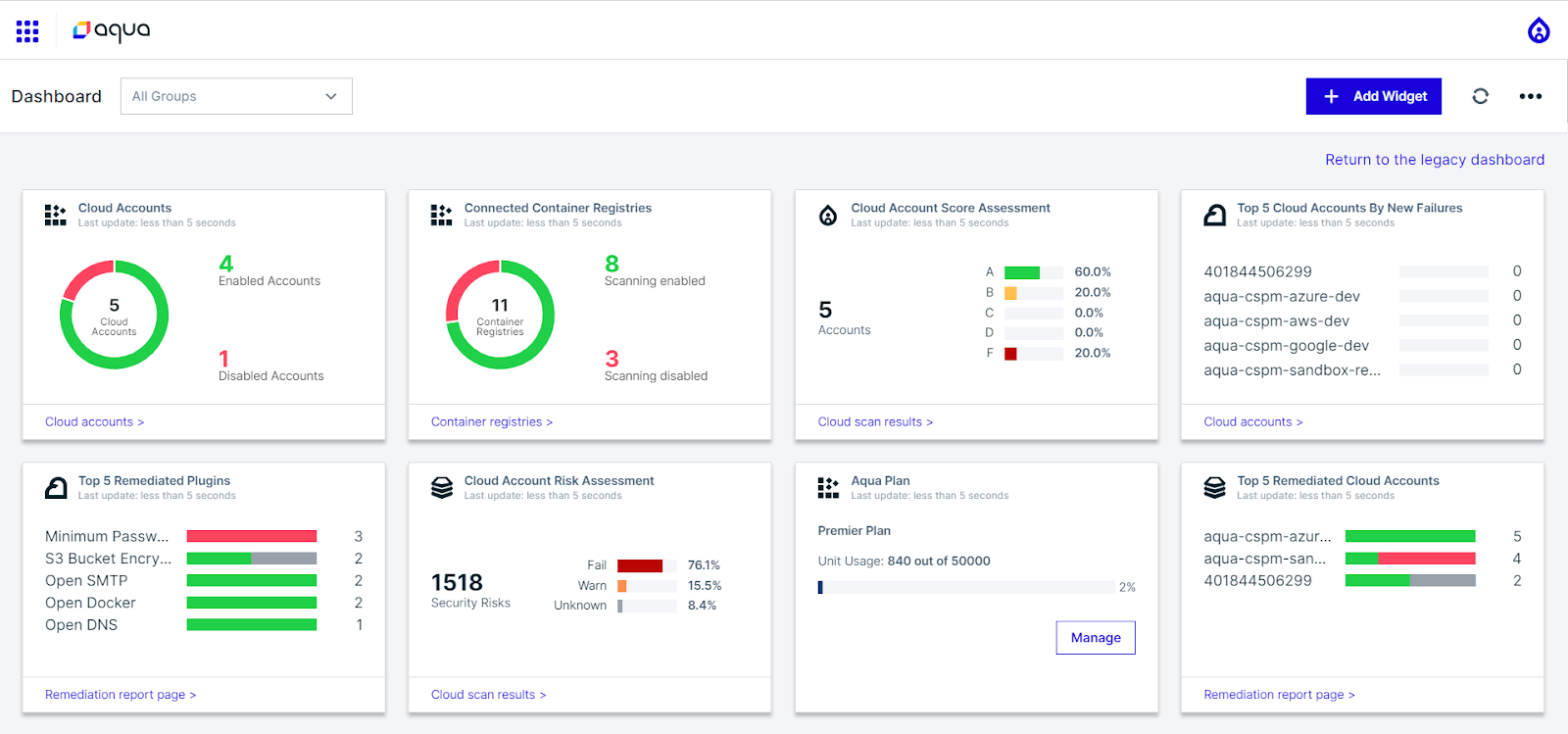Click the 5 Accounts score value
Image resolution: width=1568 pixels, height=734 pixels.
[x=825, y=310]
